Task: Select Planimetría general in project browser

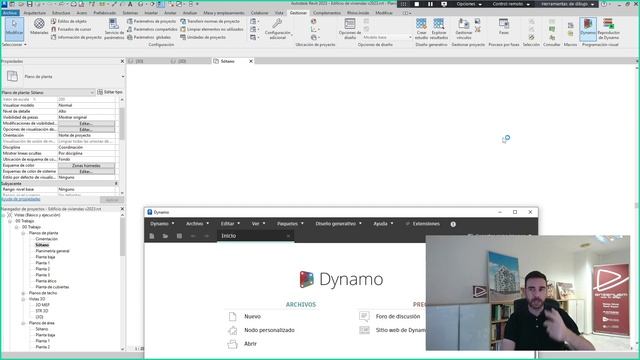Action: [x=52, y=251]
